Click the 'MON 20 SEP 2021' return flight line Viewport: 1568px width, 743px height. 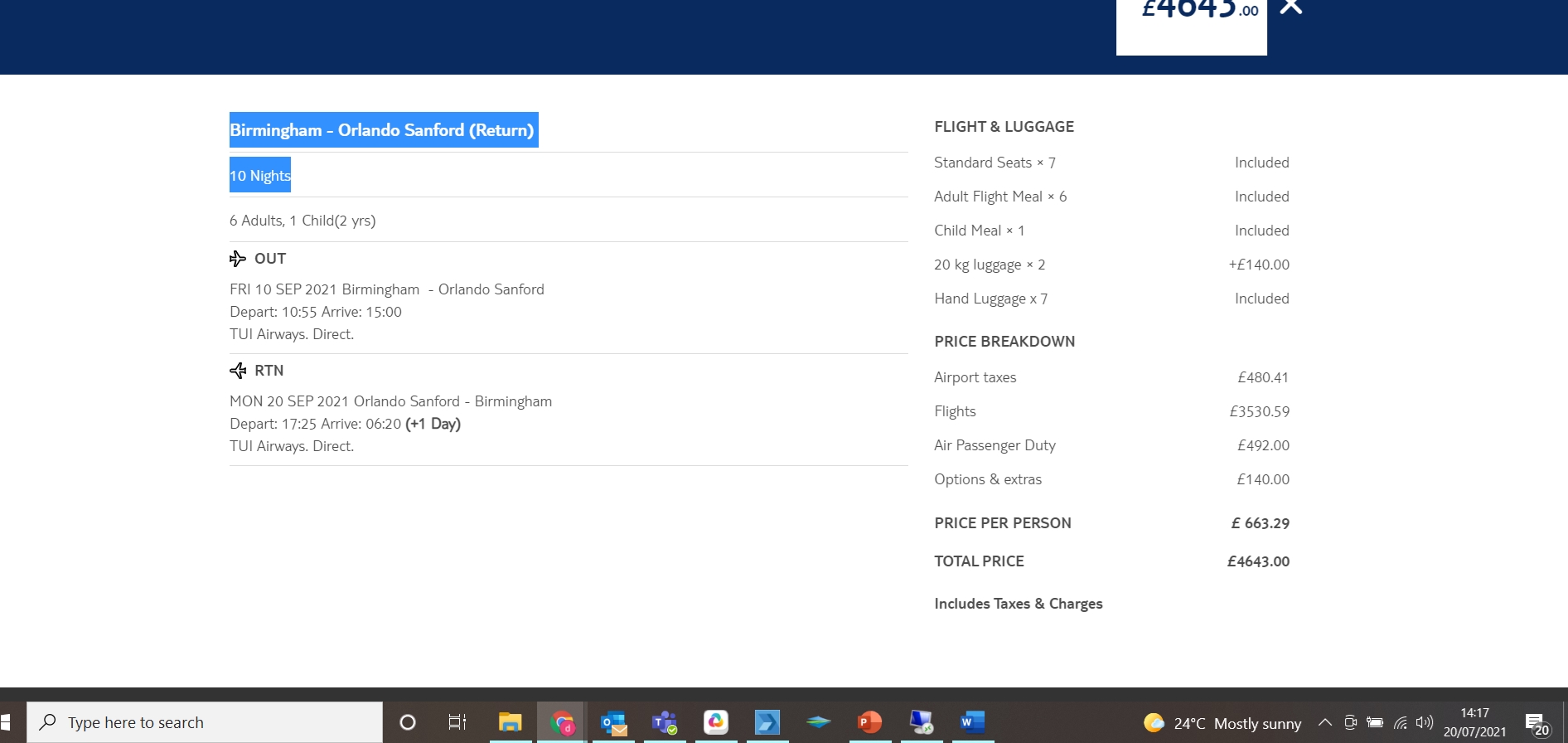(x=390, y=401)
